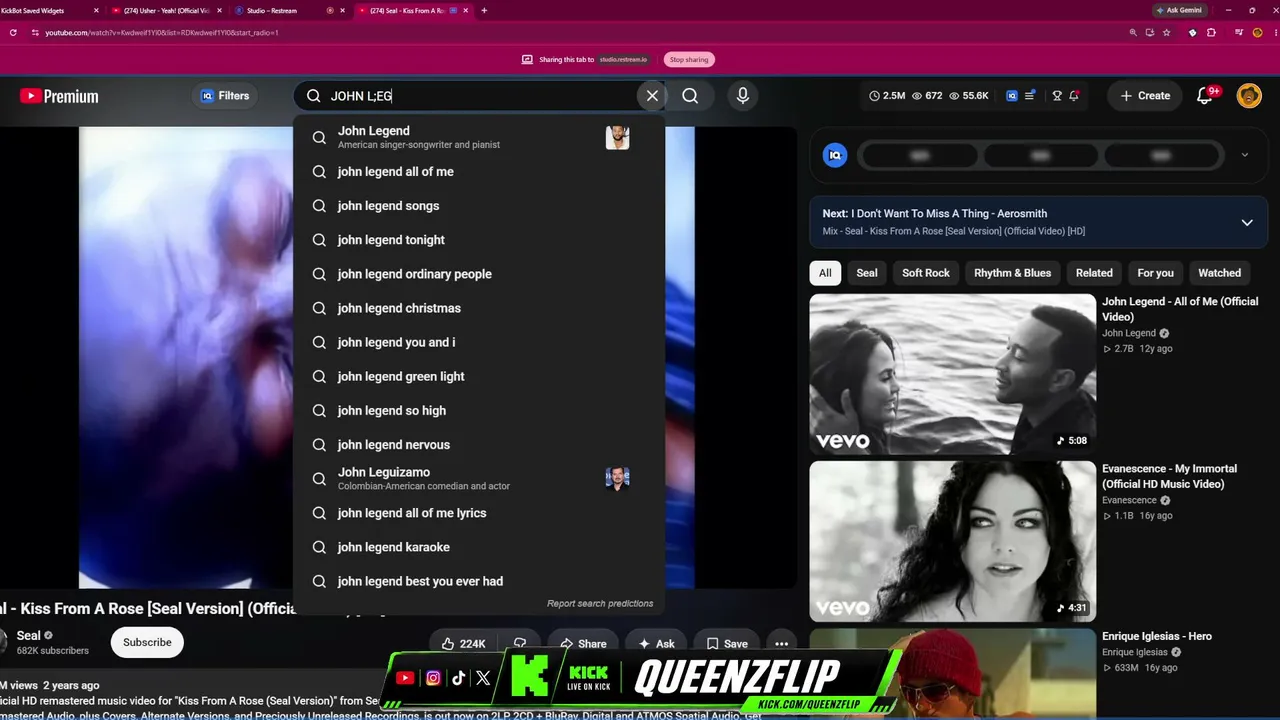Choose the John Legend artist suggestion
The image size is (1280, 720).
[479, 137]
